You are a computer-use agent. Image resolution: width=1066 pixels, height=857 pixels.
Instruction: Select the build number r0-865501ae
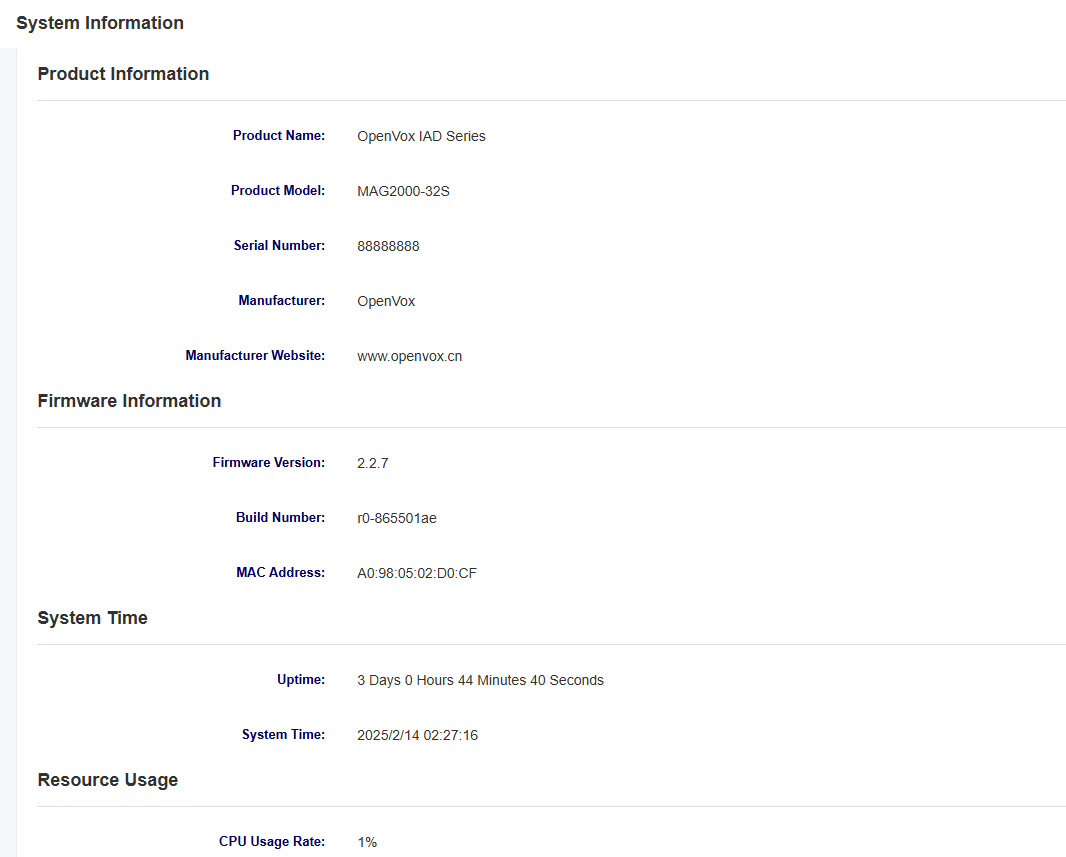(x=397, y=518)
